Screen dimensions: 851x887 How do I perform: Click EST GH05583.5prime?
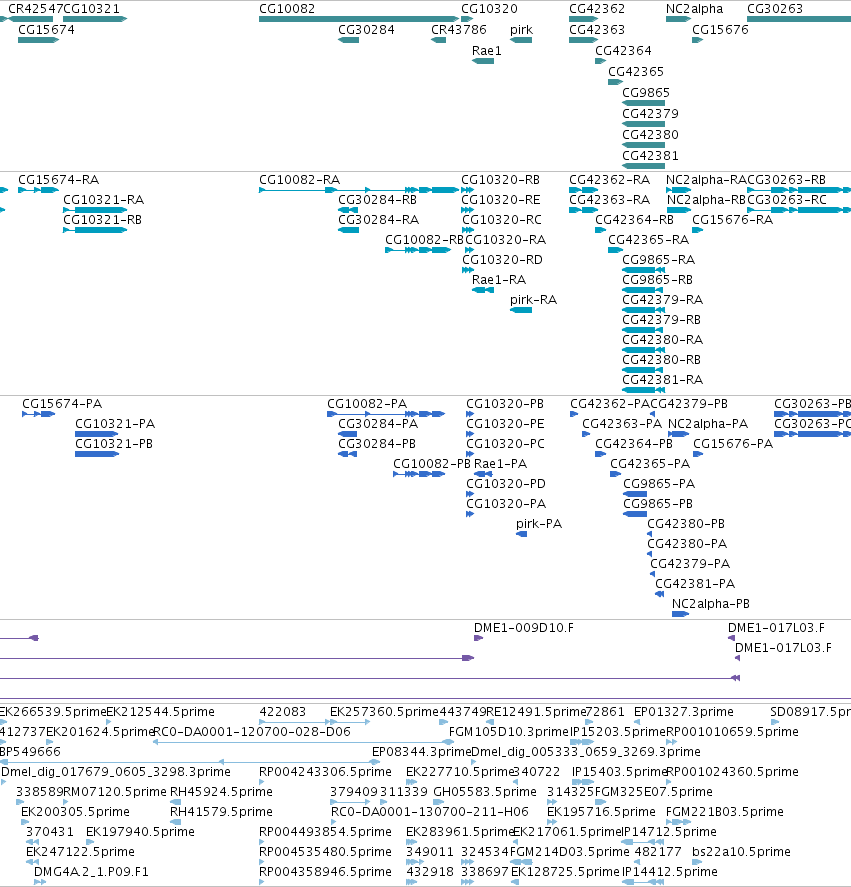(439, 802)
